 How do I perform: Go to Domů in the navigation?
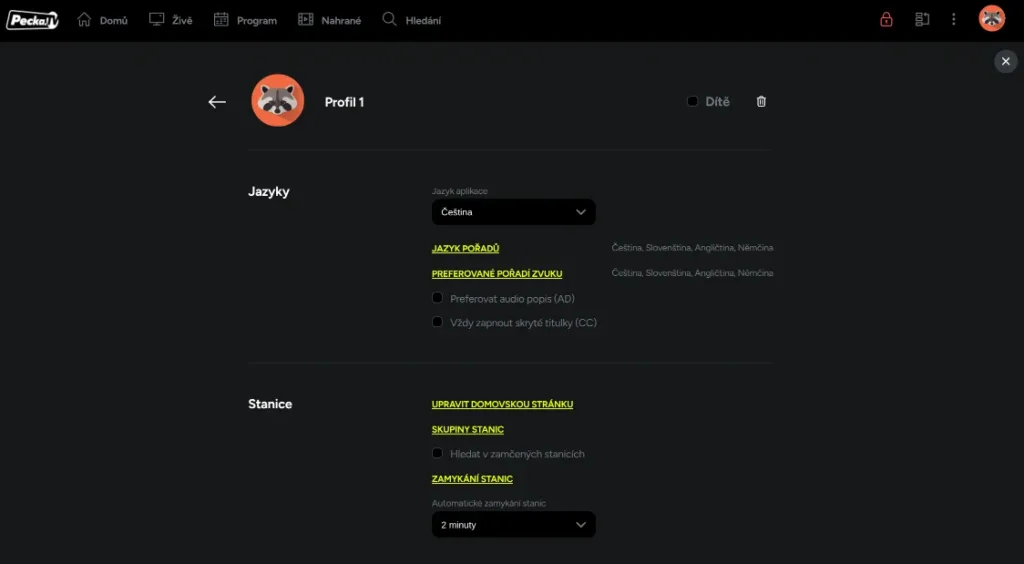pyautogui.click(x=102, y=20)
